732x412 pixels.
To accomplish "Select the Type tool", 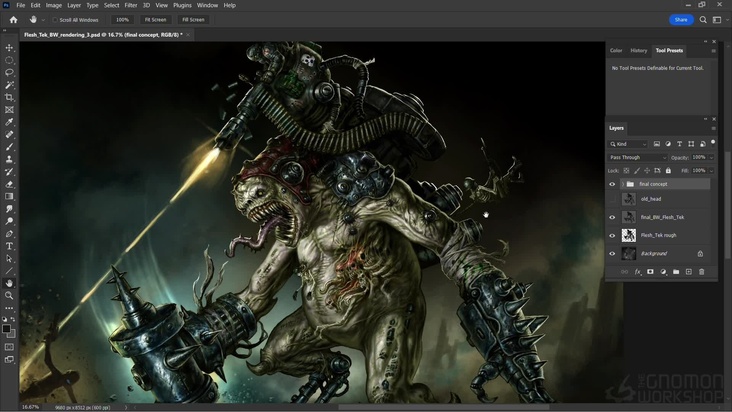I will (x=9, y=246).
